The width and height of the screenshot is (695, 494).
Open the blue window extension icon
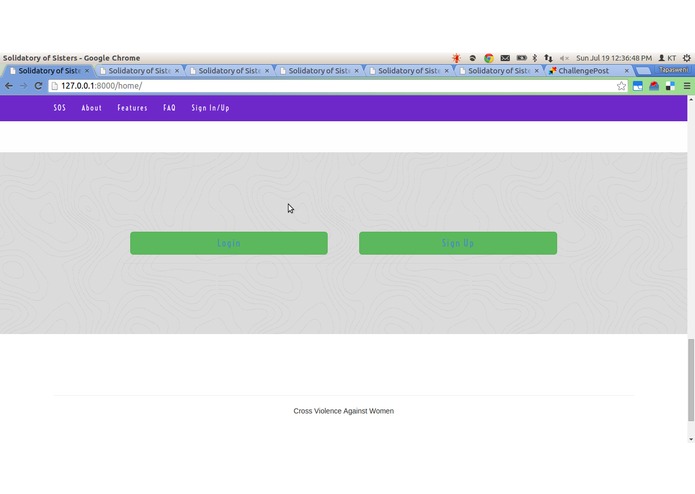pos(638,86)
